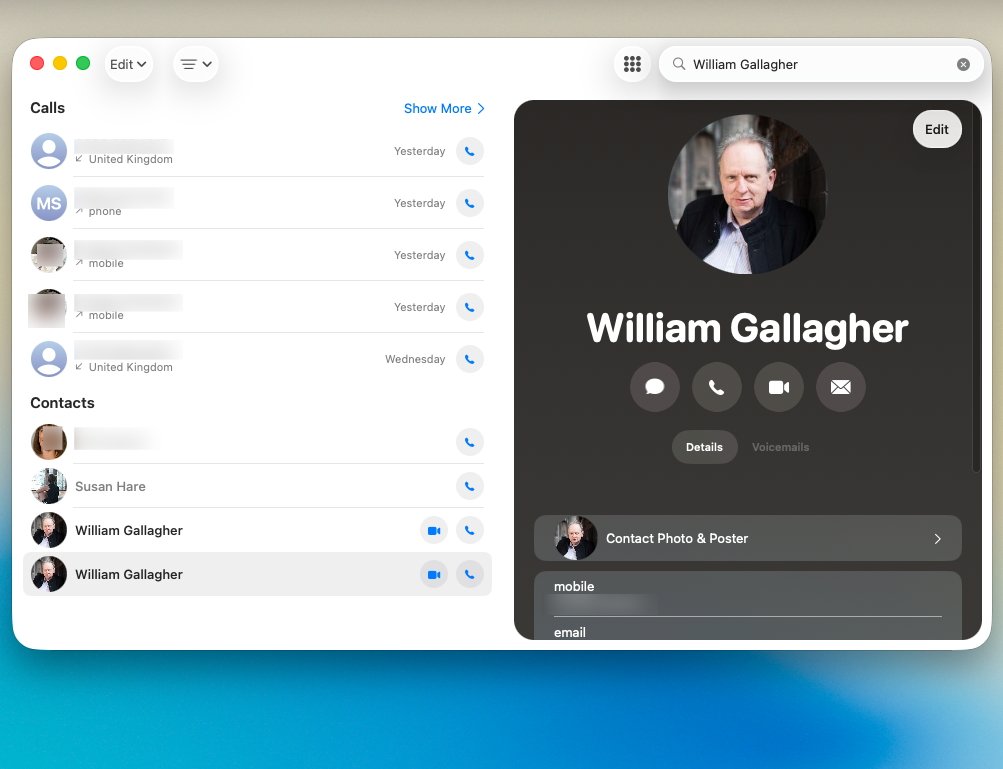Click William Gallagher's large profile photo
This screenshot has height=769, width=1003.
[x=747, y=194]
